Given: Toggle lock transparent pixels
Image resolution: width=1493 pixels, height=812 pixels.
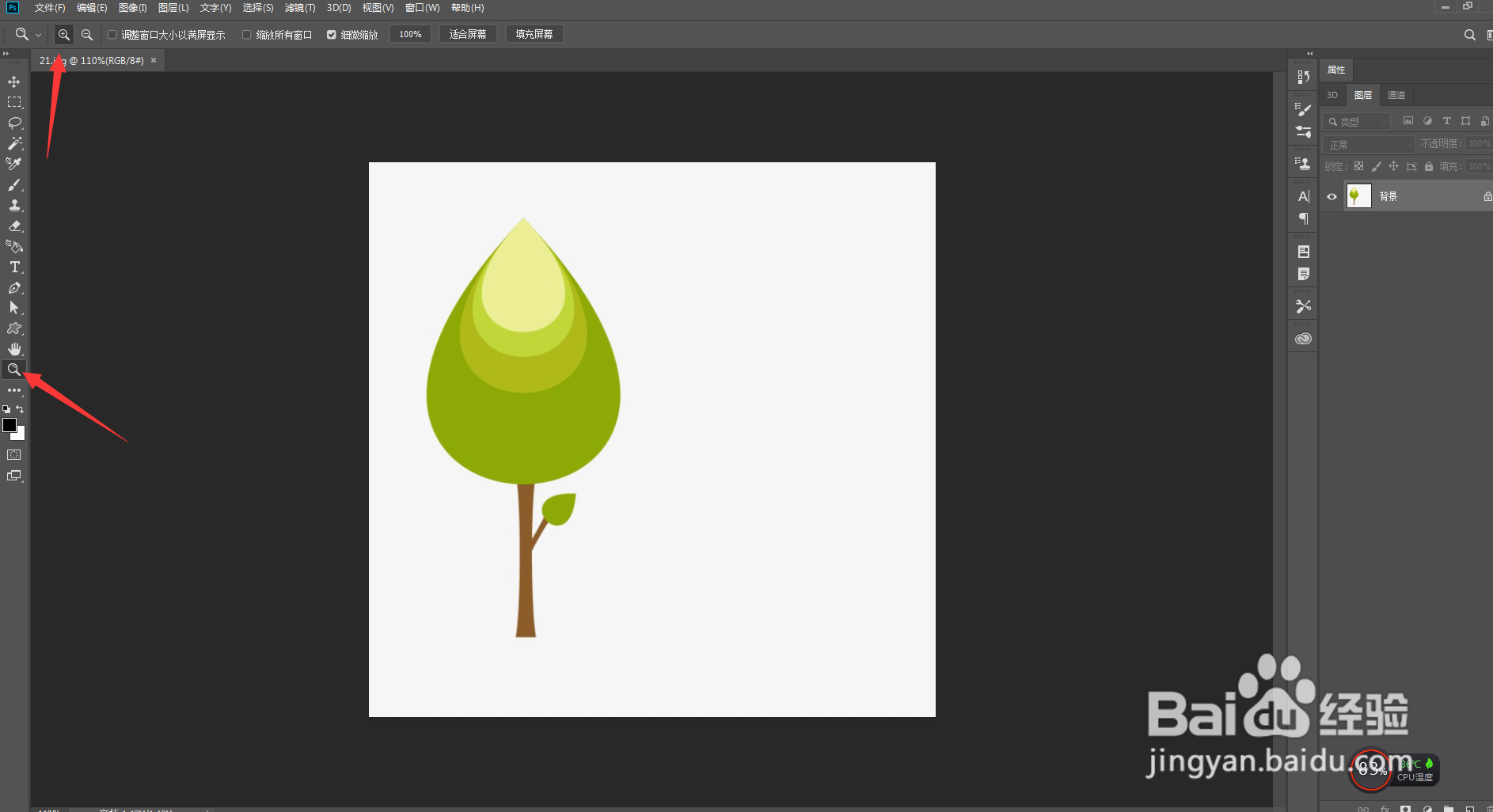Looking at the screenshot, I should [1359, 166].
